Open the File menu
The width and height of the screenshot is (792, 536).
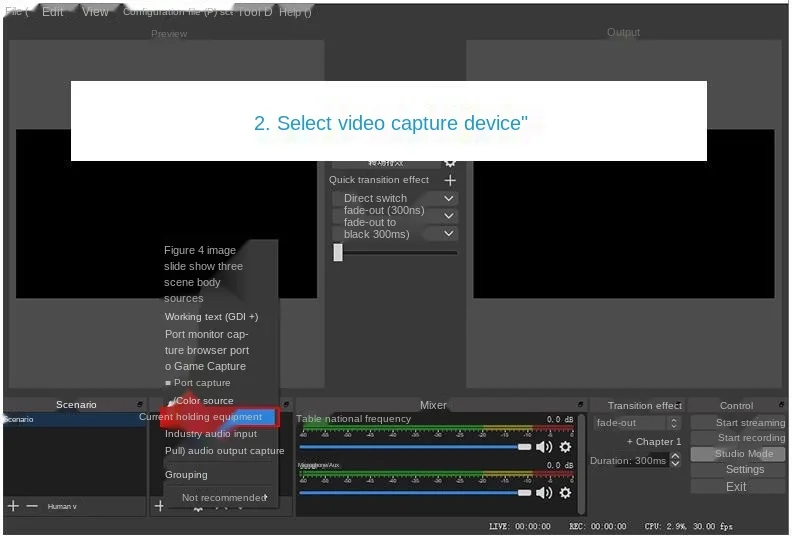(16, 12)
